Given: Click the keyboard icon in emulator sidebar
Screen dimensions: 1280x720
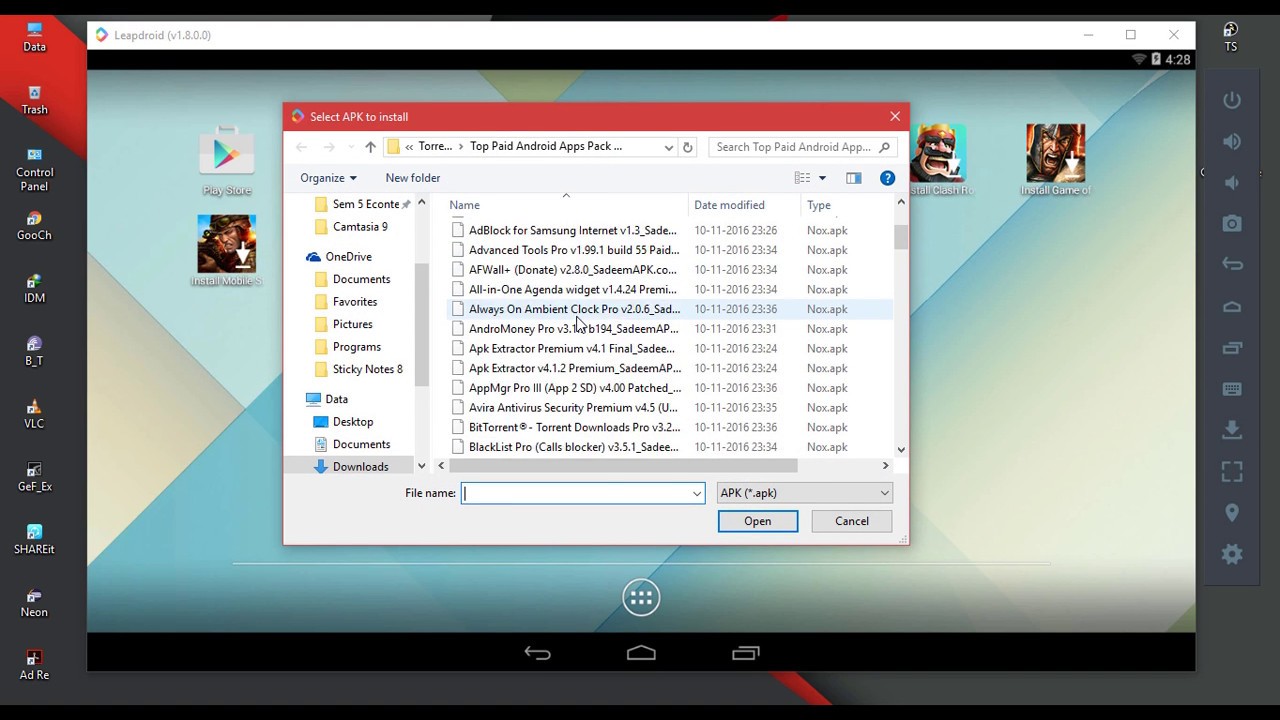Looking at the screenshot, I should pyautogui.click(x=1232, y=389).
